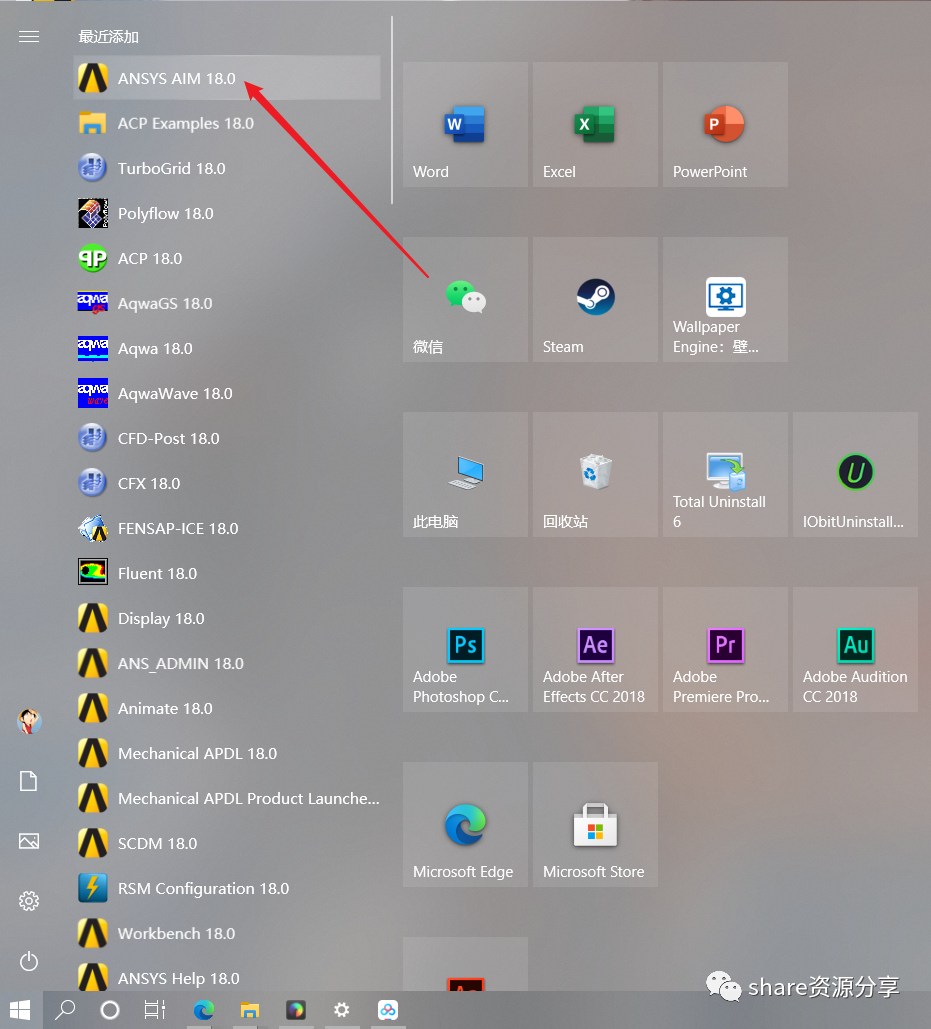931x1029 pixels.
Task: Launch Fluent 18.0
Action: (227, 574)
